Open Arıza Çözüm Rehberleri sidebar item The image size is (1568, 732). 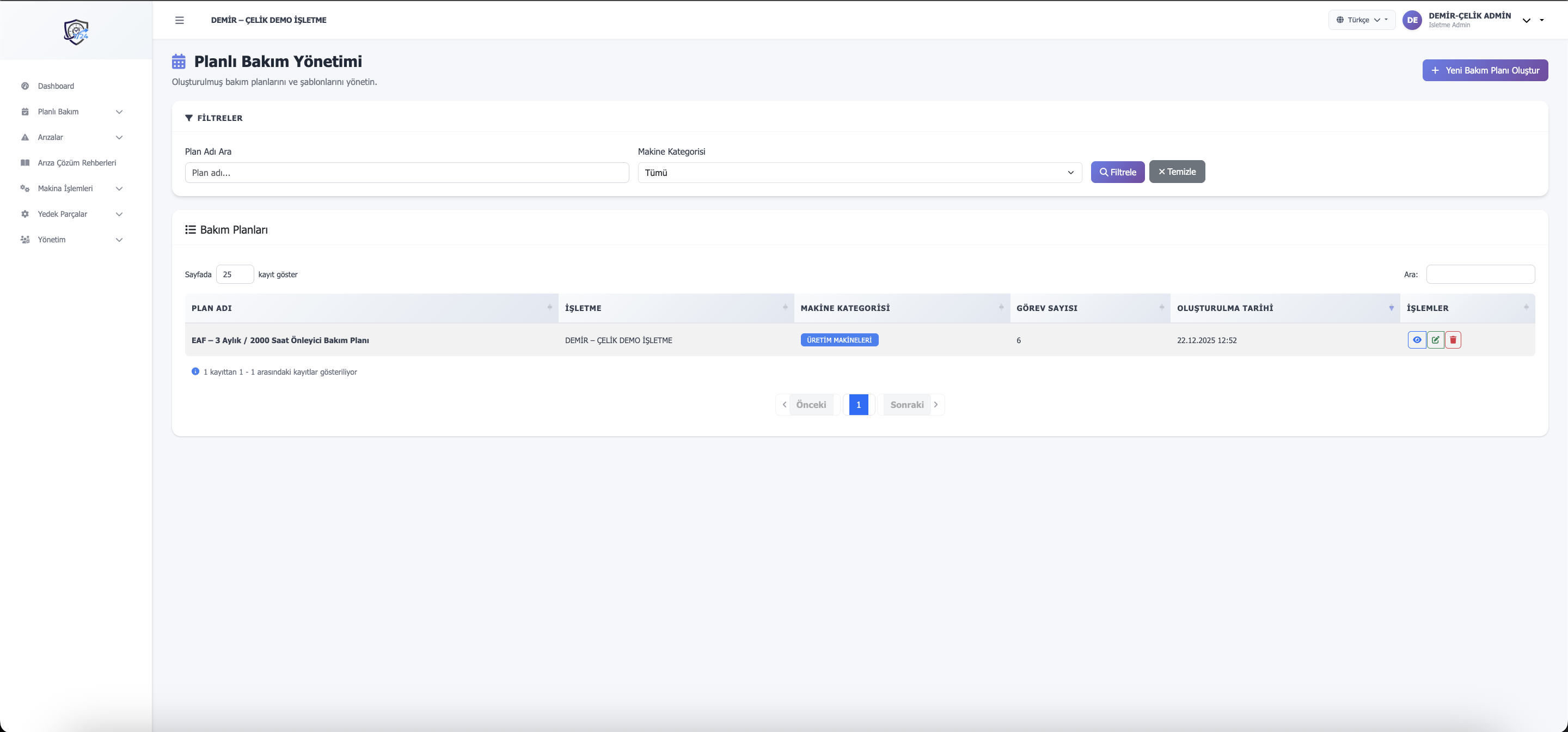[77, 163]
